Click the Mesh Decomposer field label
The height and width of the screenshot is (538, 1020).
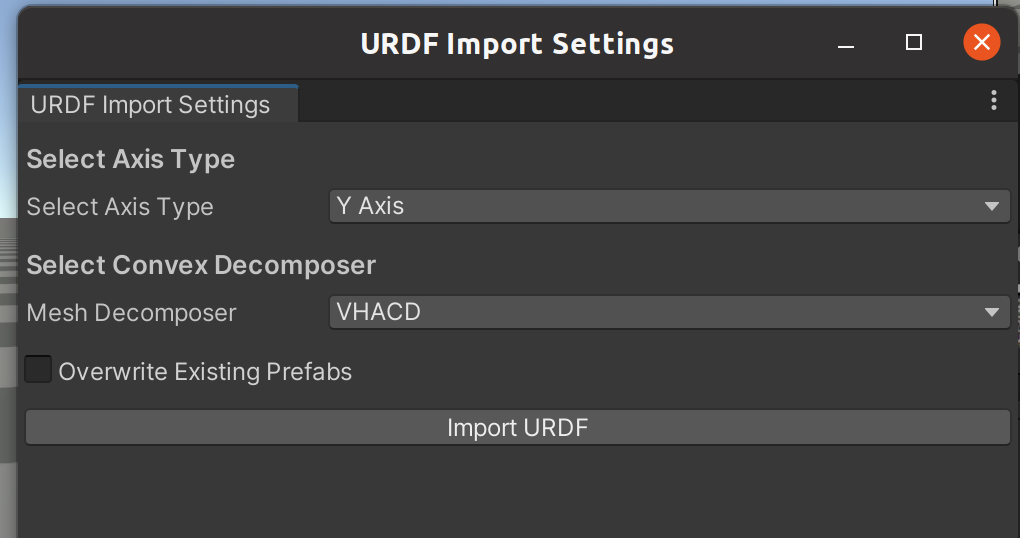click(x=131, y=313)
